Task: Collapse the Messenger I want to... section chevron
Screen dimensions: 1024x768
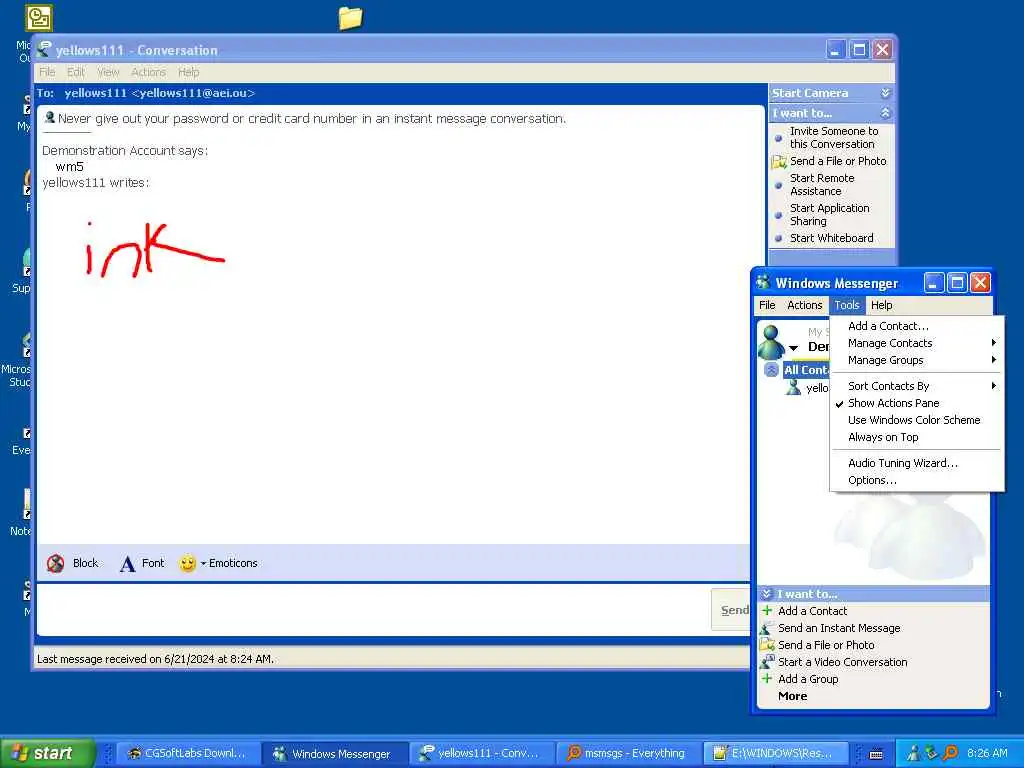Action: coord(767,594)
